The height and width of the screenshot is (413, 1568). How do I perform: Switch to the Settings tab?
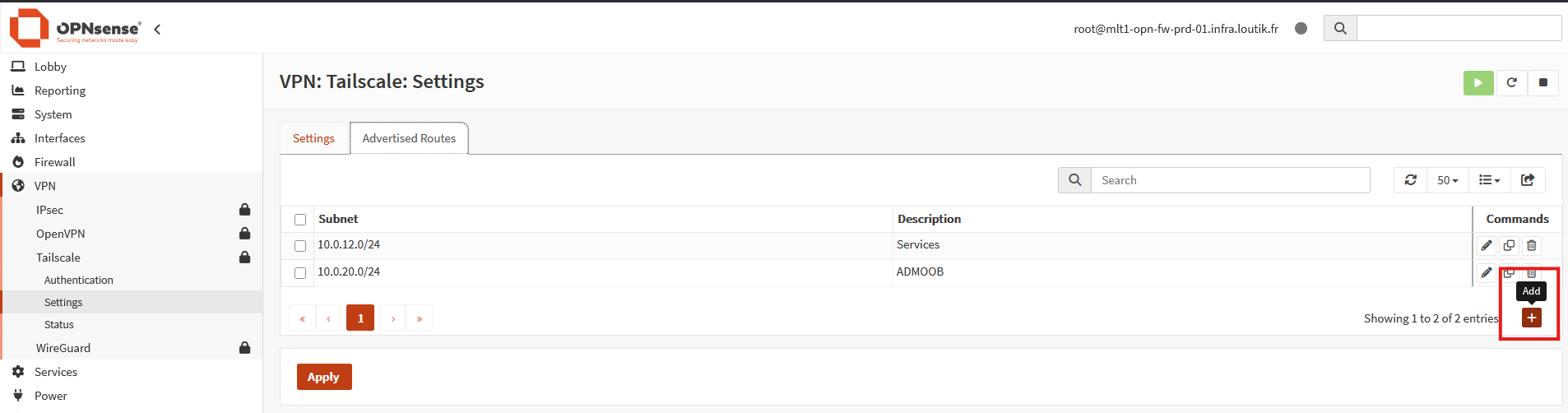click(313, 138)
